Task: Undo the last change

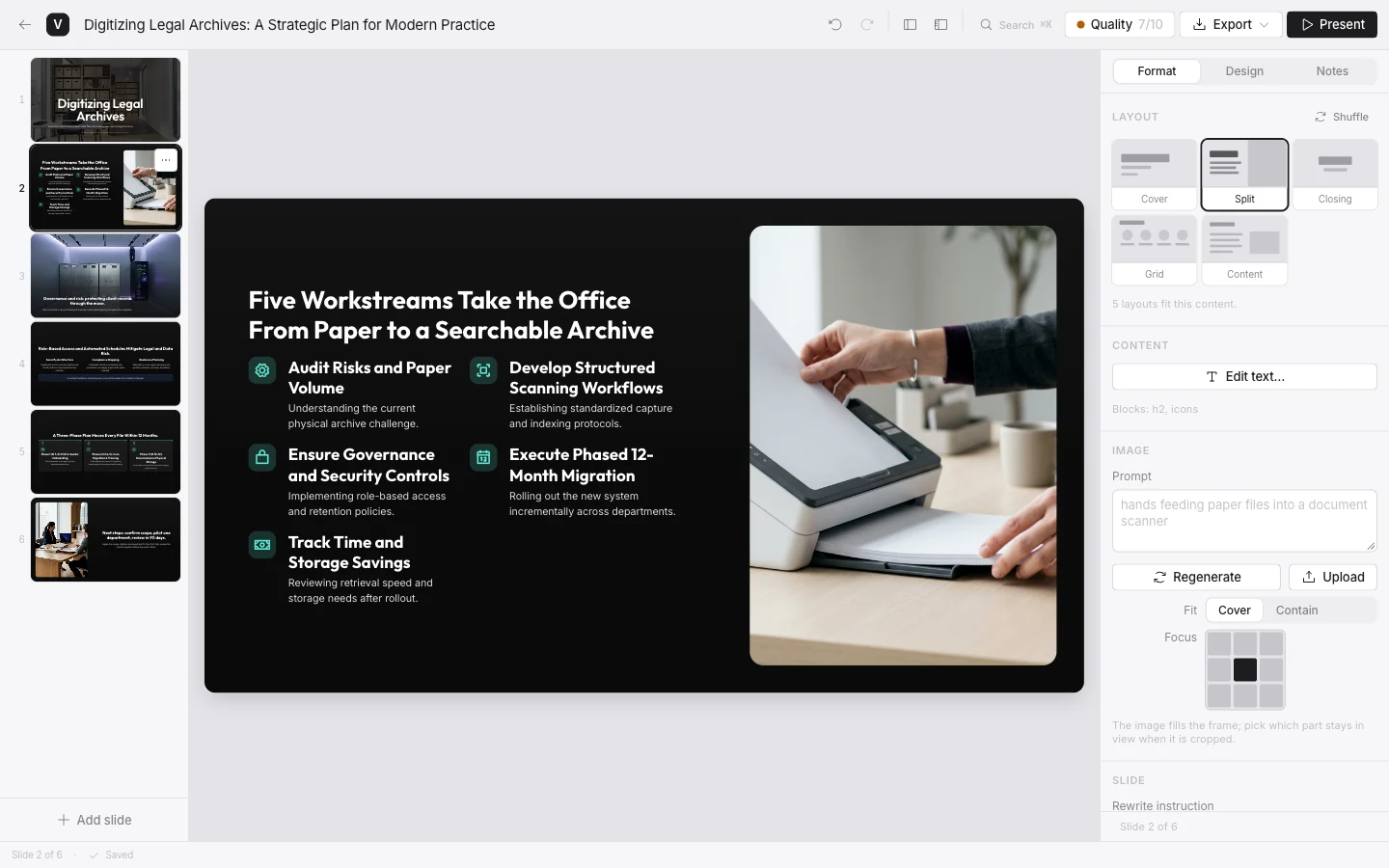Action: tap(835, 25)
